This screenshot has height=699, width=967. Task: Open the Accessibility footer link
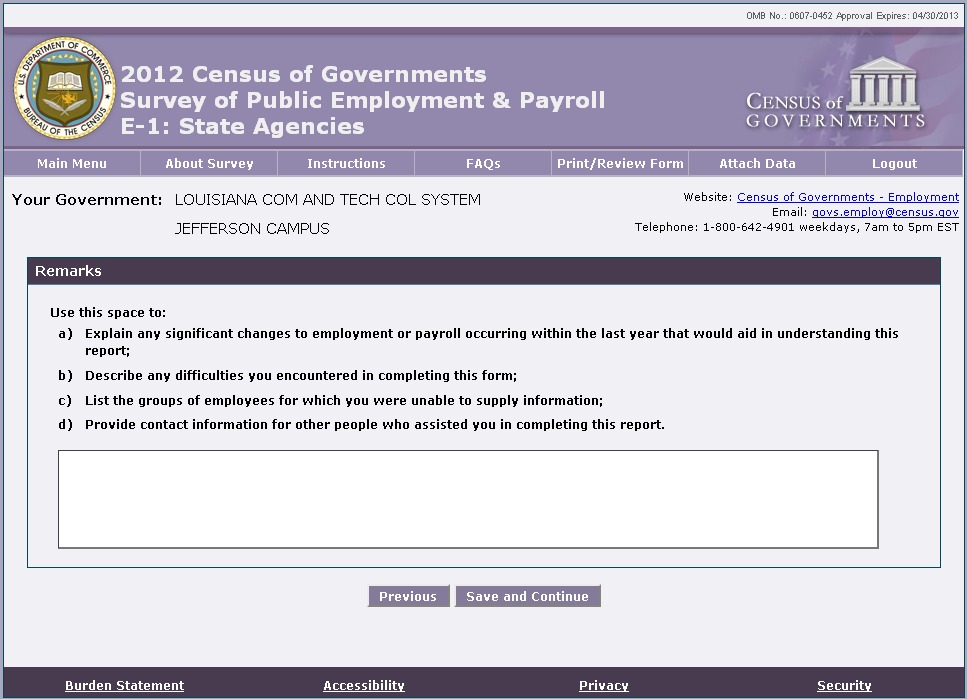pyautogui.click(x=364, y=685)
